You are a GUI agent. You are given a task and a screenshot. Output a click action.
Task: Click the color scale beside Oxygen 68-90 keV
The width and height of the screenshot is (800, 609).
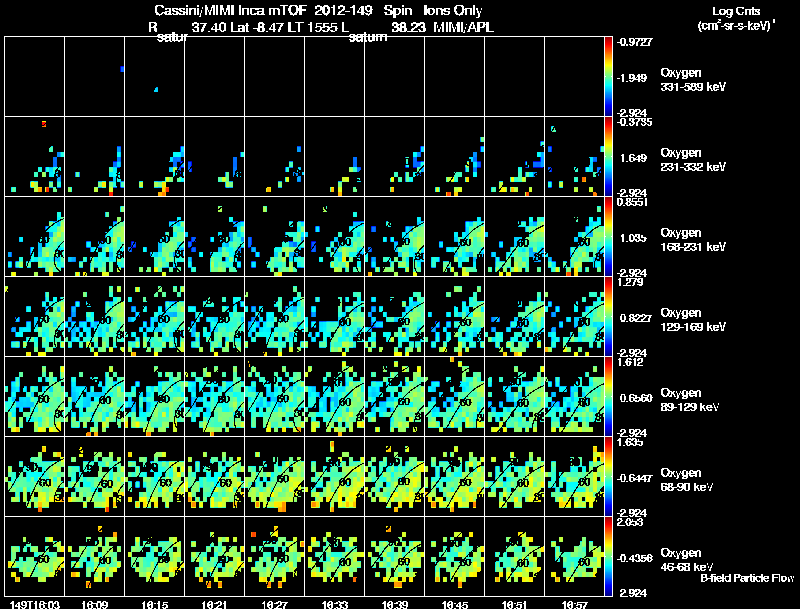coord(608,477)
